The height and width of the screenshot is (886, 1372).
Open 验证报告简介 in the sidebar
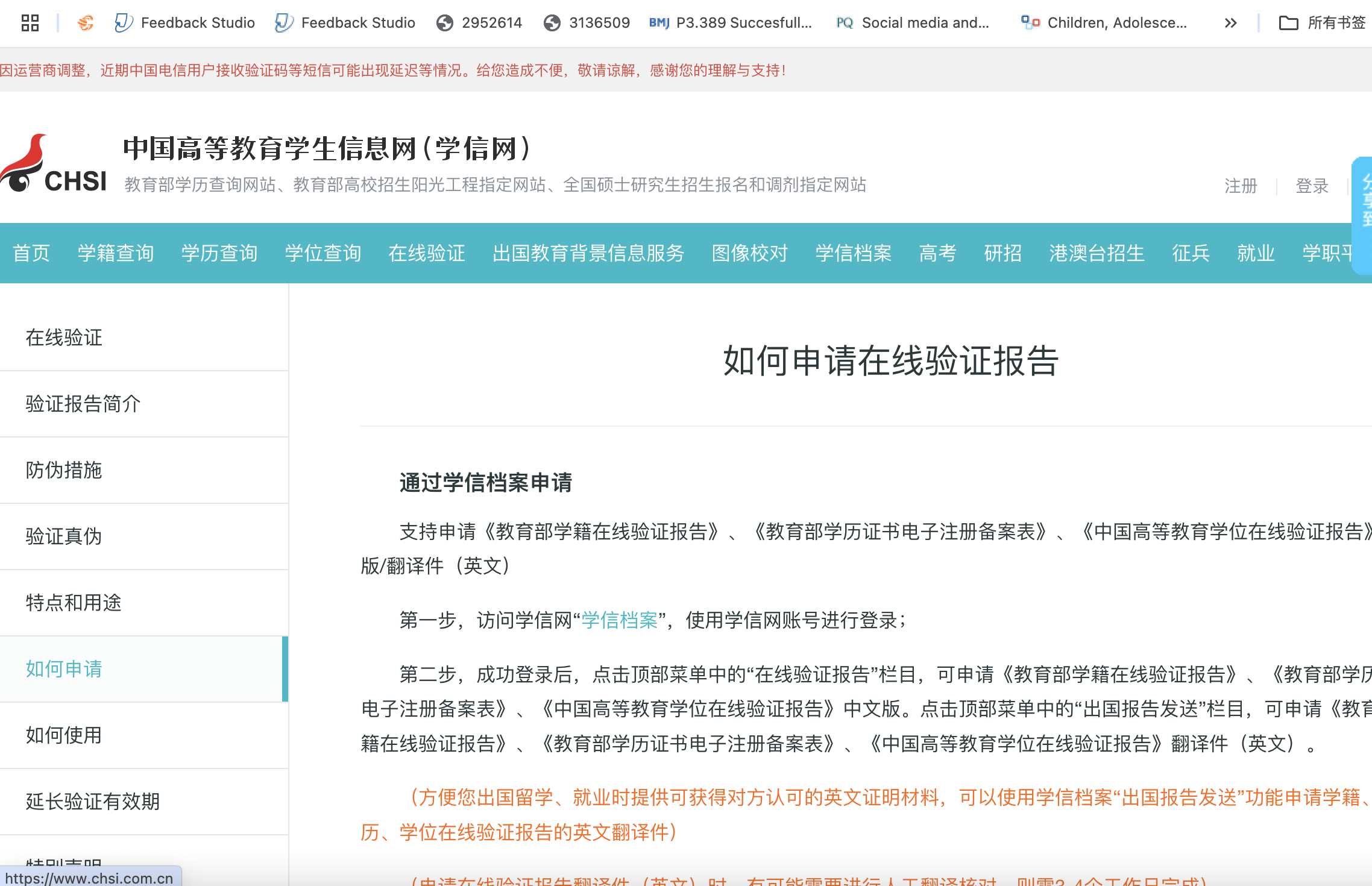pyautogui.click(x=83, y=404)
